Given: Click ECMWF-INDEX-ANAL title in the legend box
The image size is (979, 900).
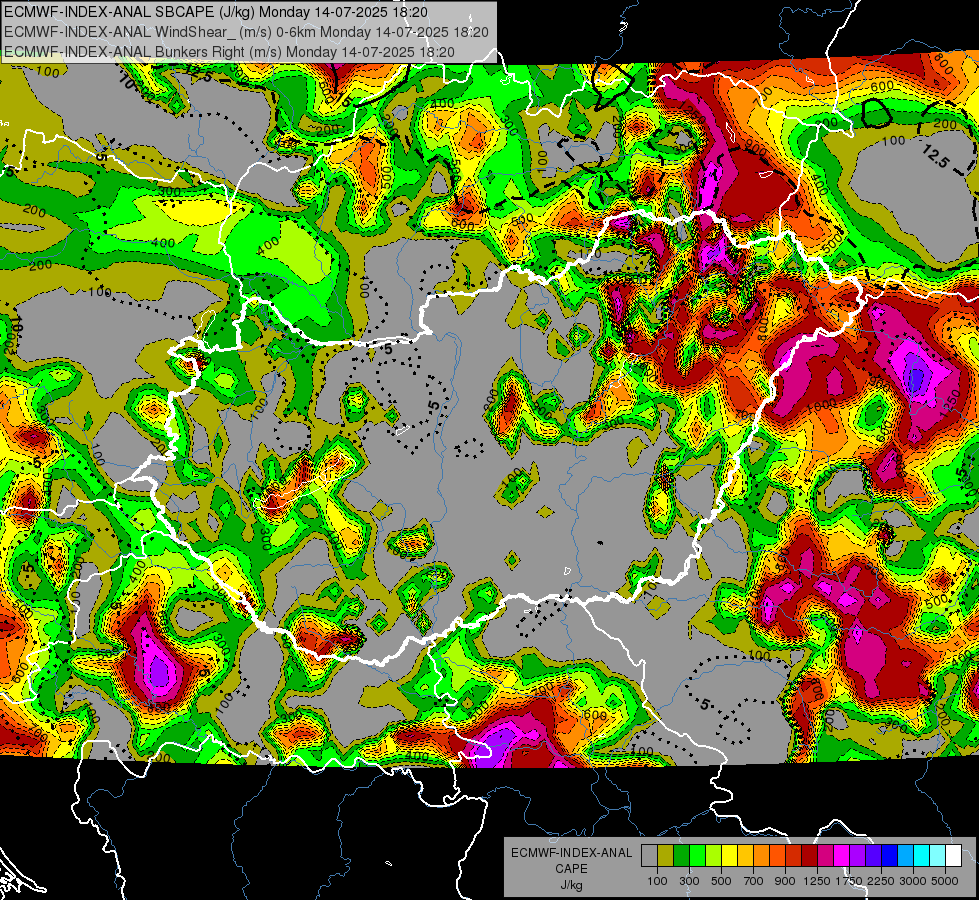Looking at the screenshot, I should pyautogui.click(x=571, y=853).
